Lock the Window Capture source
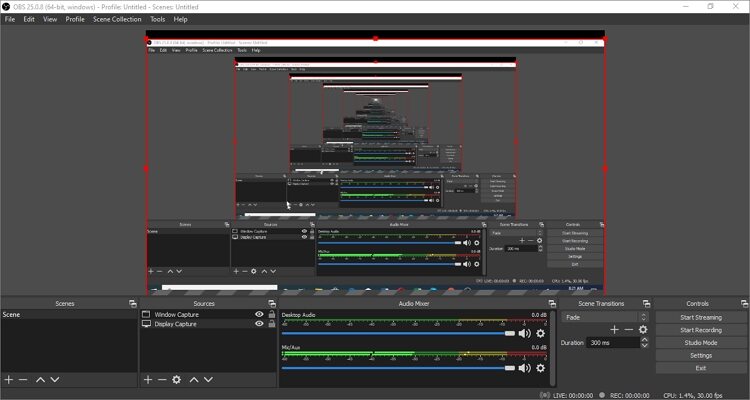This screenshot has width=750, height=400. click(272, 314)
